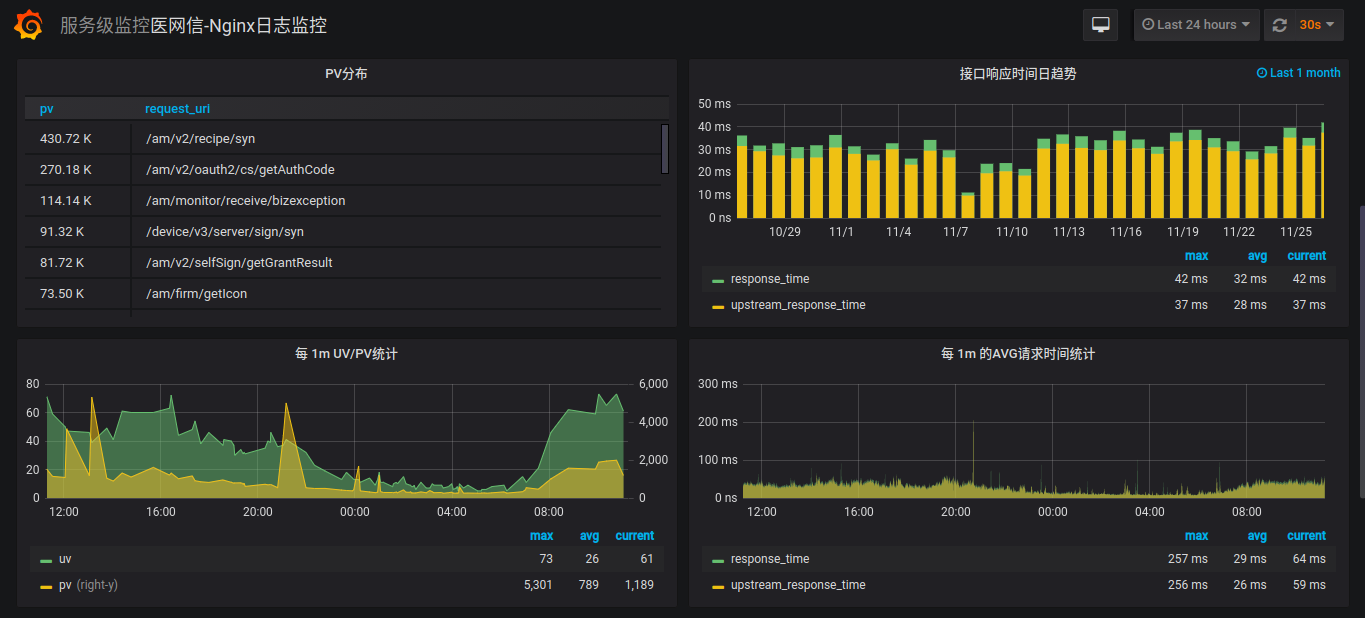Sort daily trend legend by max column

coord(1196,256)
